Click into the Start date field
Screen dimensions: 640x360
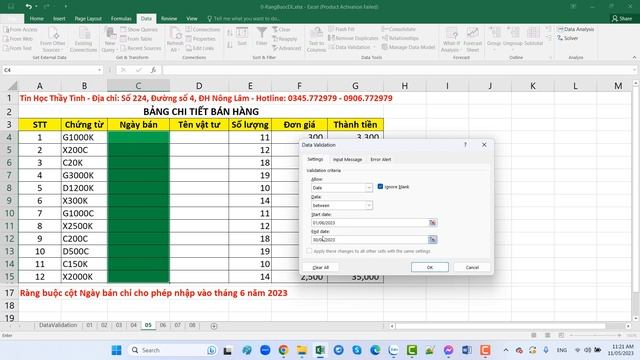coord(369,223)
